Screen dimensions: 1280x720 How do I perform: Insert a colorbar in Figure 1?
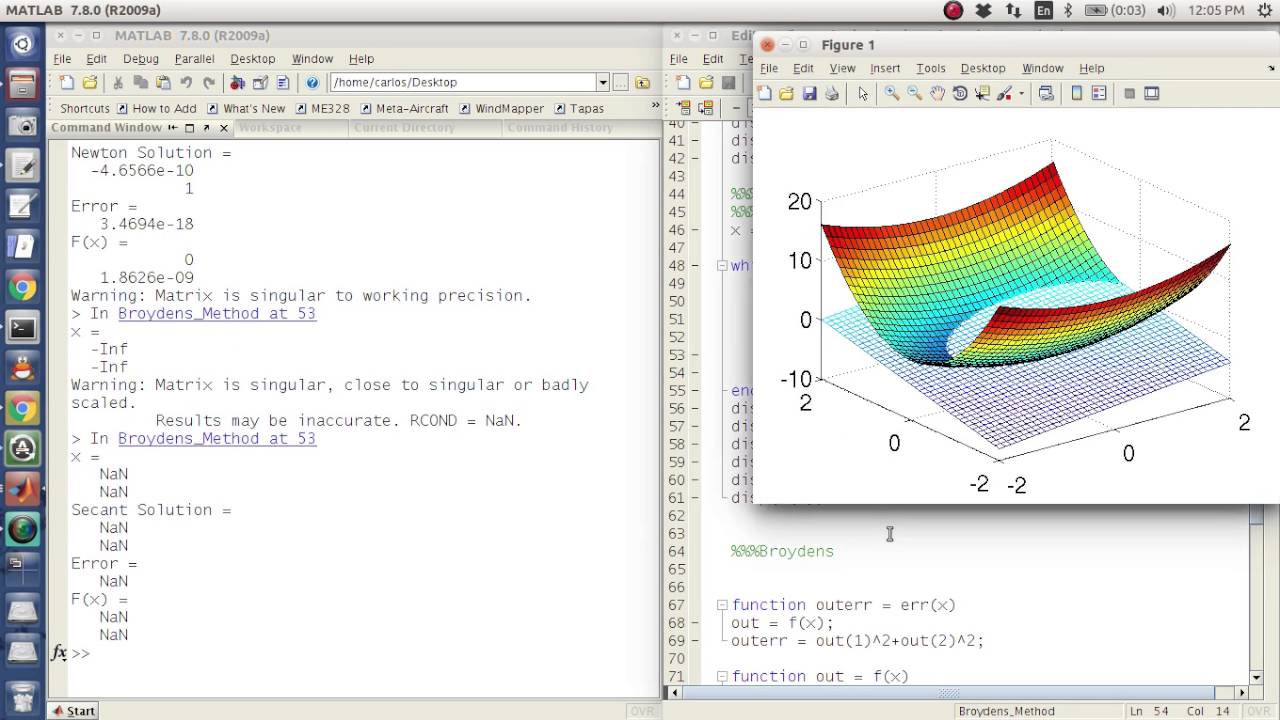point(1077,93)
